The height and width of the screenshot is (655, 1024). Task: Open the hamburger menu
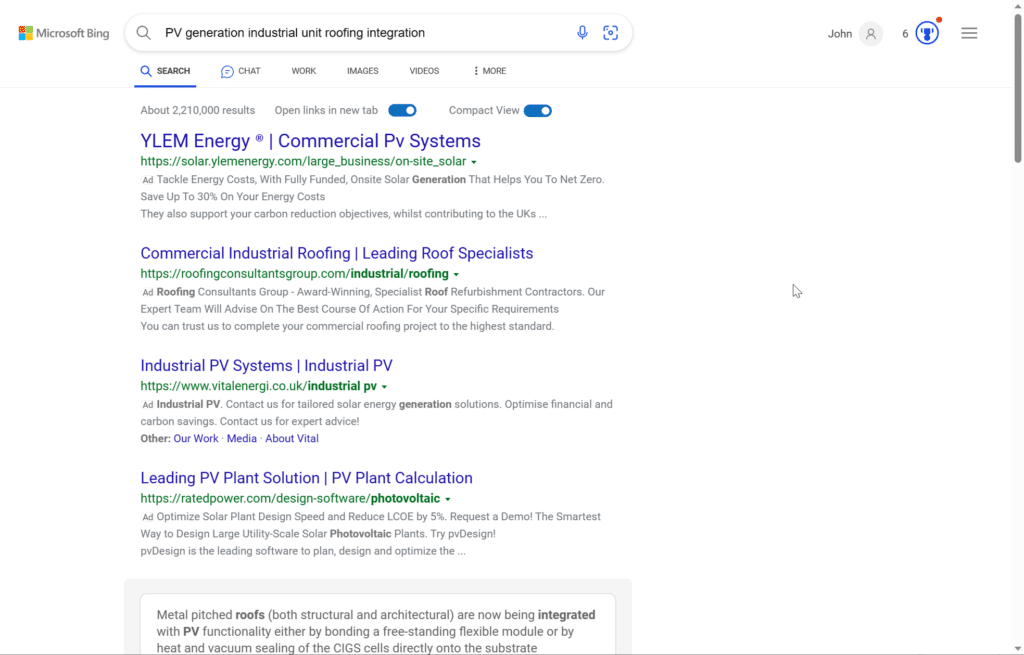[968, 32]
